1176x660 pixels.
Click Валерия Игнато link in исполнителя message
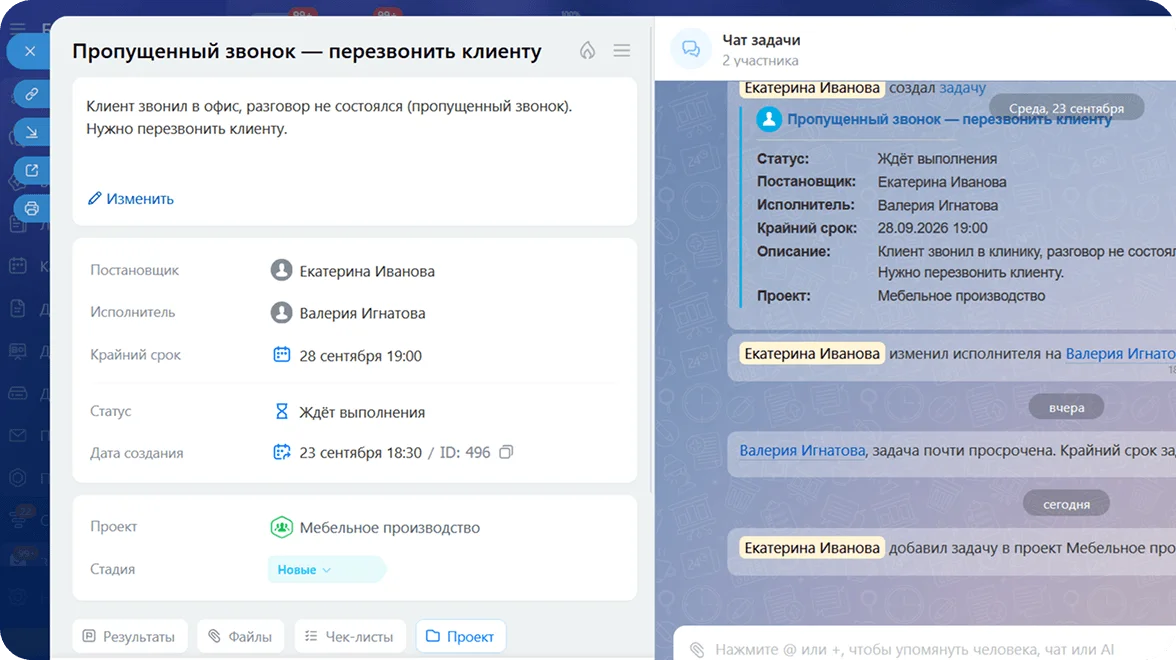pos(1120,353)
